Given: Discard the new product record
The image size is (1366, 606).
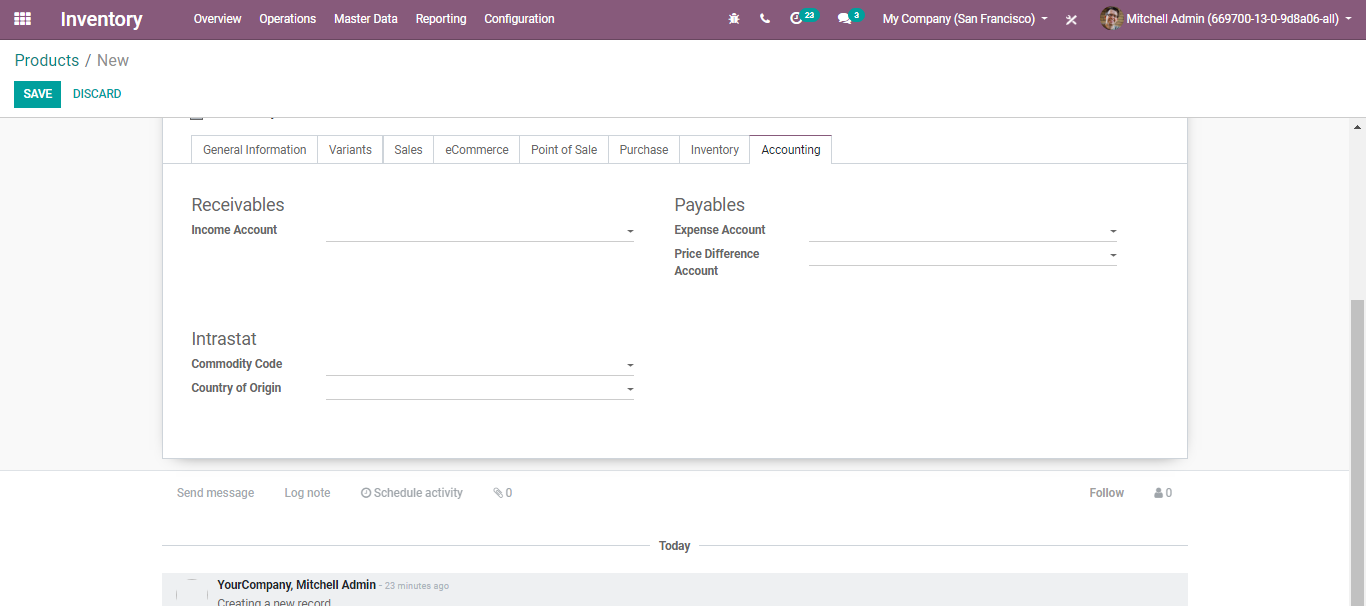Looking at the screenshot, I should (97, 94).
